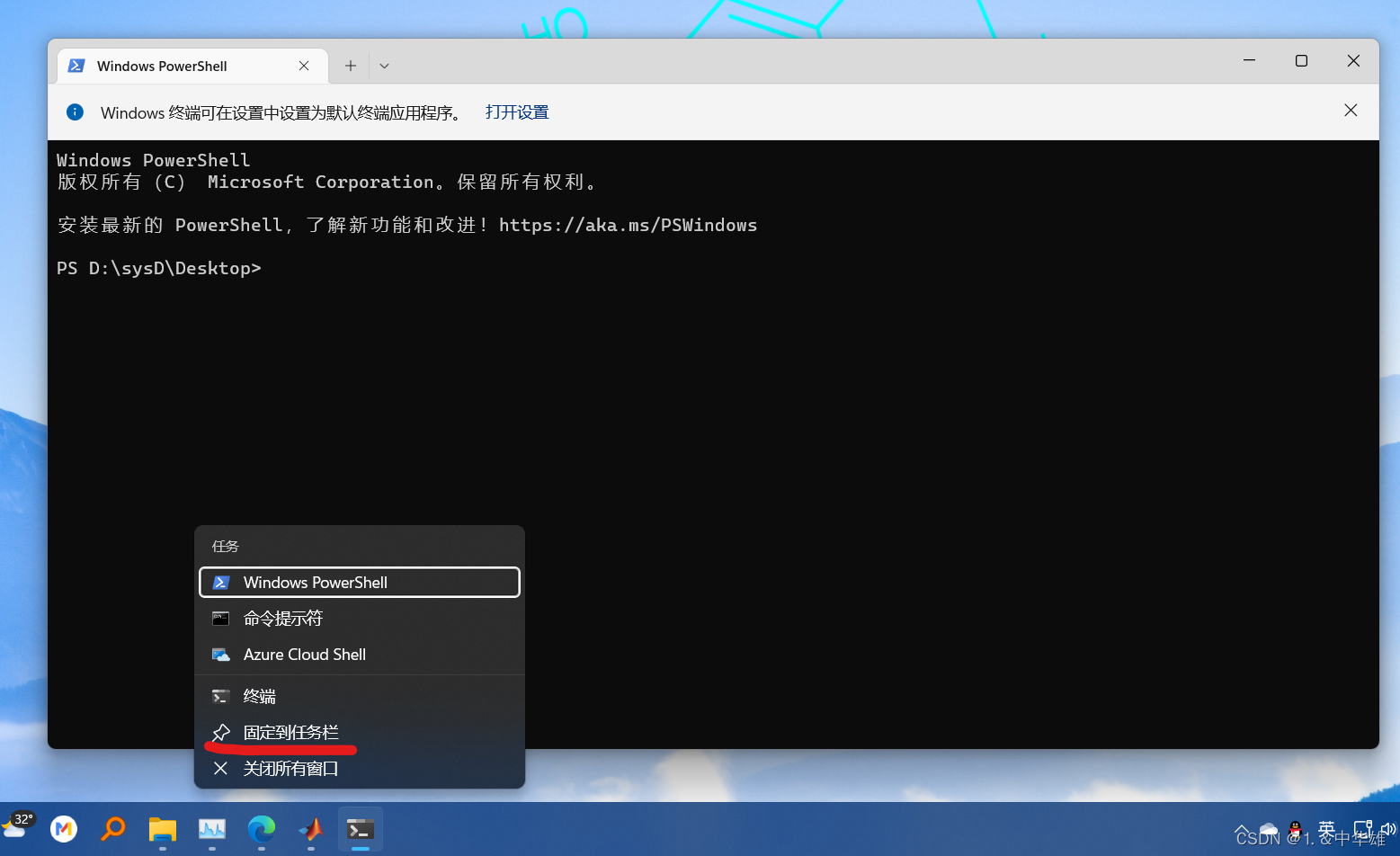Minimize the terminal window
The image size is (1400, 856).
(x=1249, y=60)
